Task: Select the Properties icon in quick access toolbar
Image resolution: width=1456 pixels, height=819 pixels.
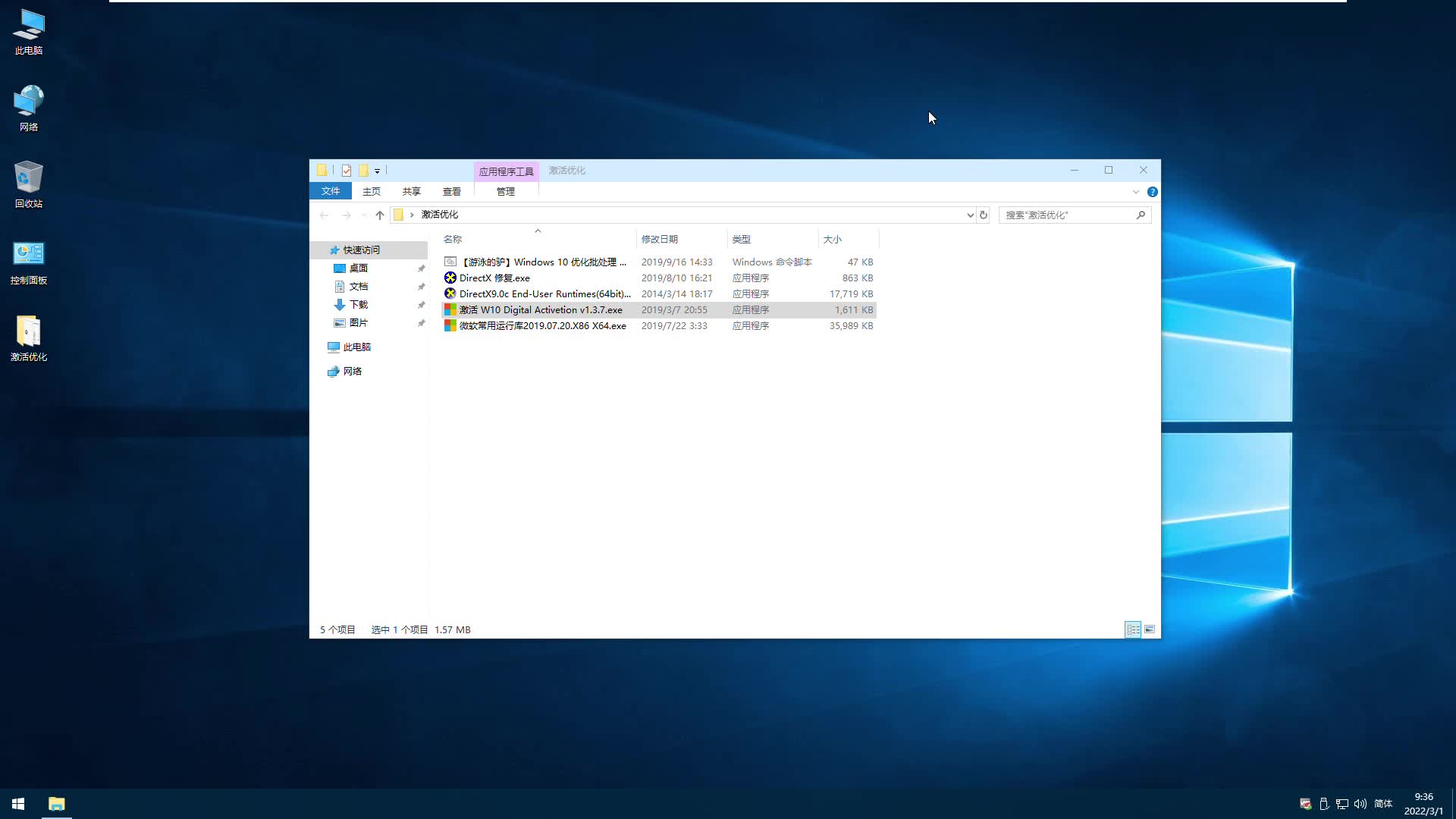Action: coord(347,170)
